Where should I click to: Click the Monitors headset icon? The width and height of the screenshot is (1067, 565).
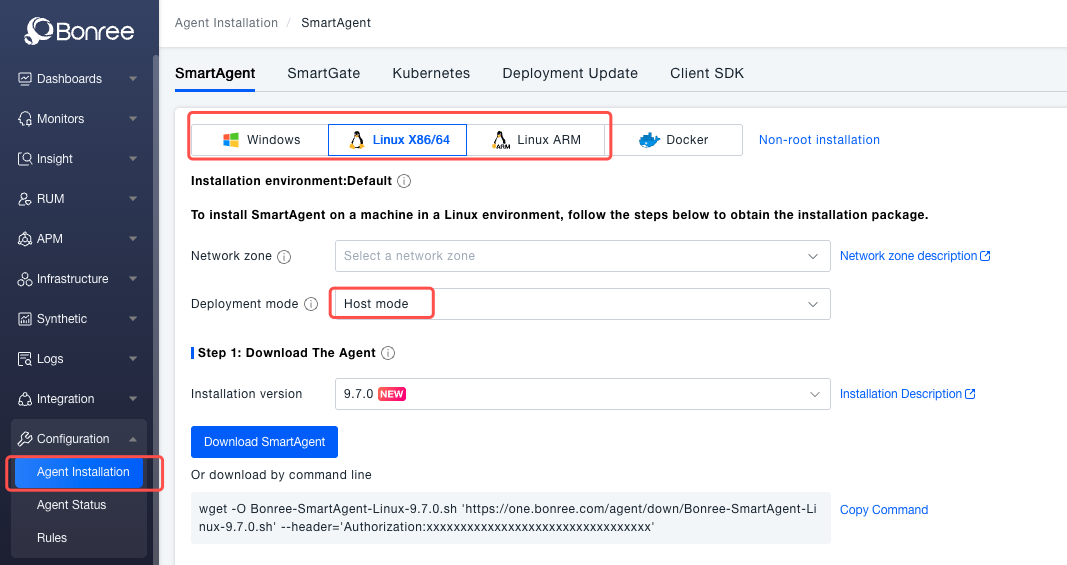[26, 119]
